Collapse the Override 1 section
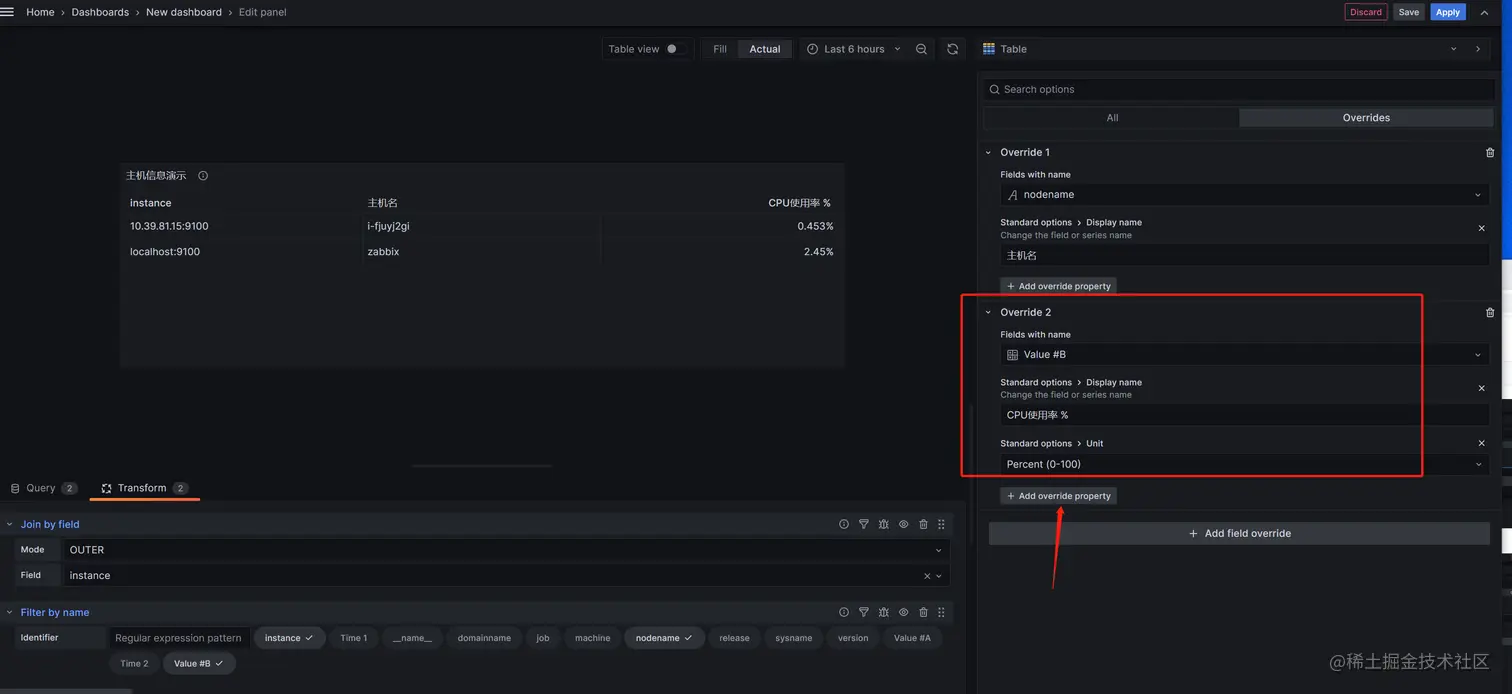 988,153
